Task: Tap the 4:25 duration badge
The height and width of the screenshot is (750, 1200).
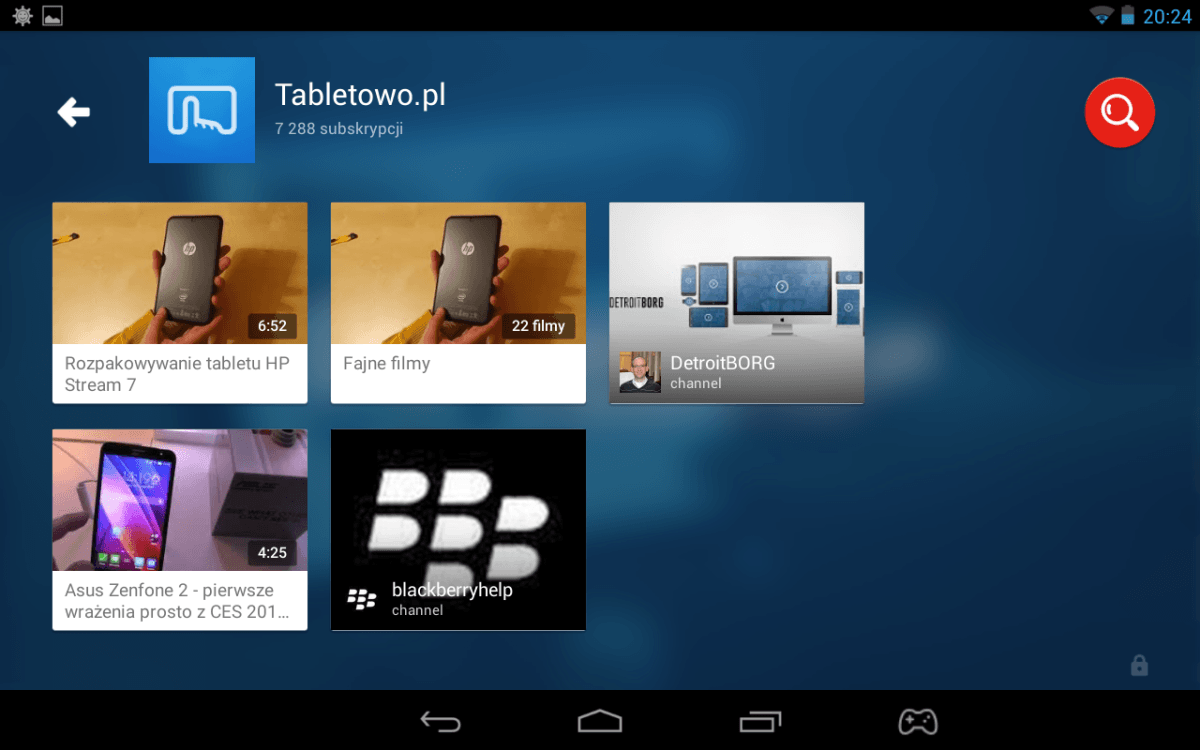Action: tap(272, 553)
